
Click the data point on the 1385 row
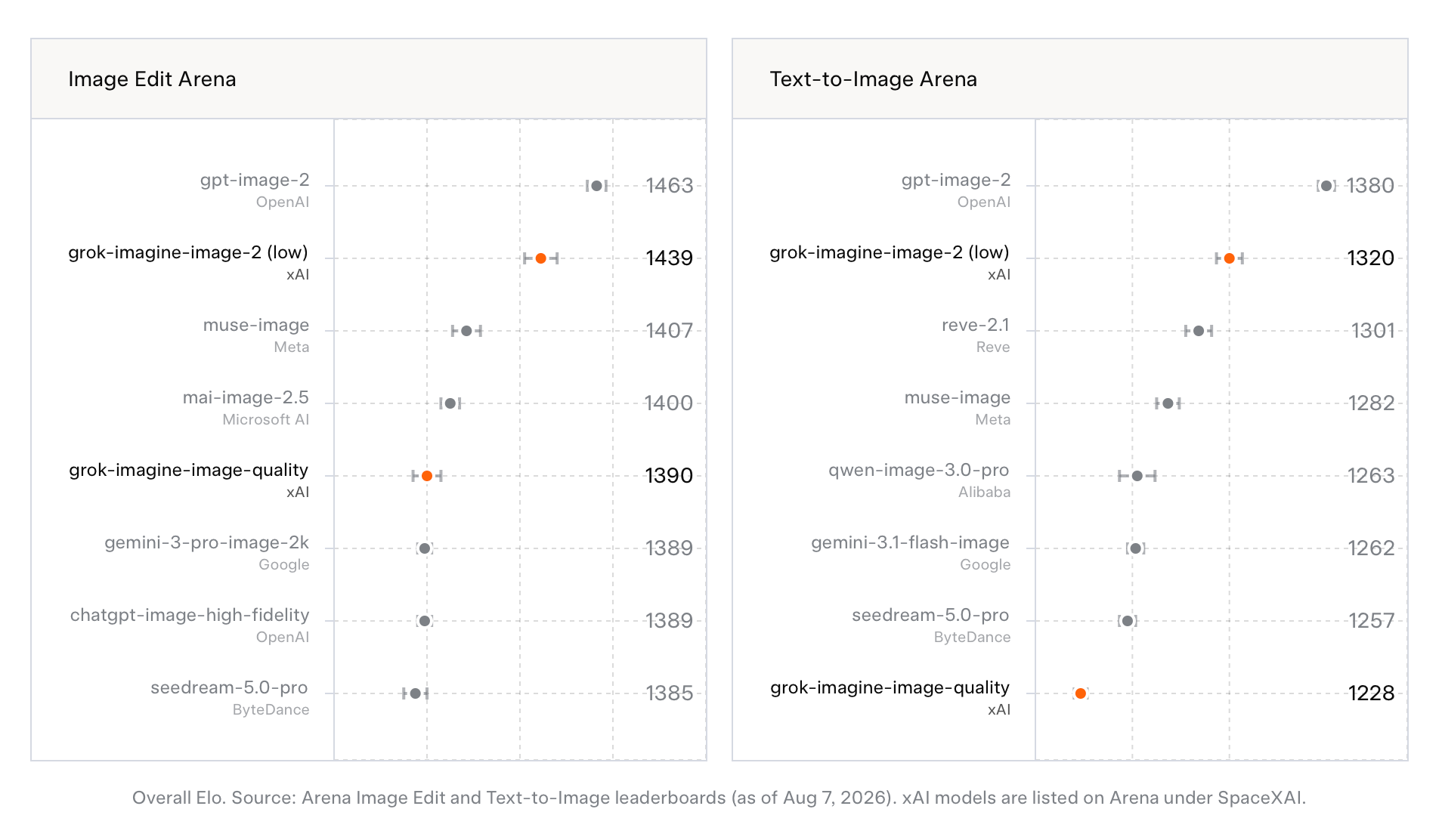(415, 693)
